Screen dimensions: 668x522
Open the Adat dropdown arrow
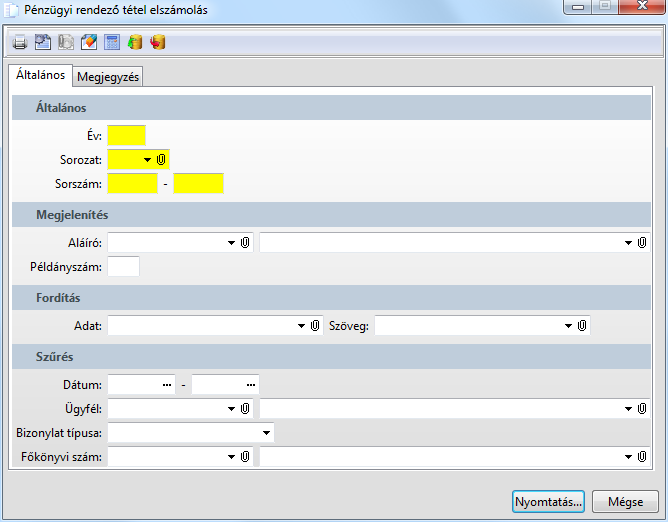[x=301, y=326]
